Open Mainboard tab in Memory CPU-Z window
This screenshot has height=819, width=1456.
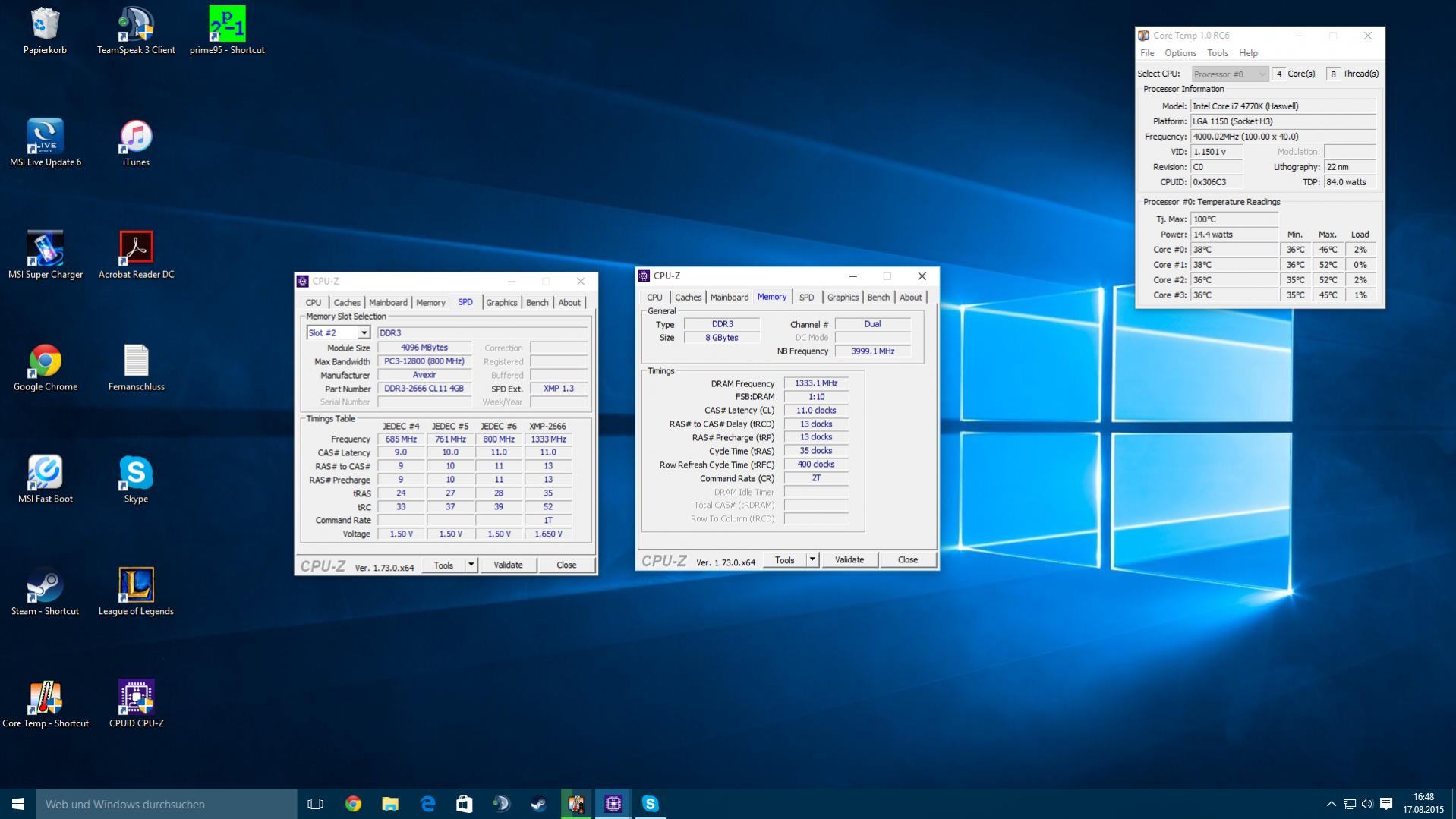coord(729,297)
